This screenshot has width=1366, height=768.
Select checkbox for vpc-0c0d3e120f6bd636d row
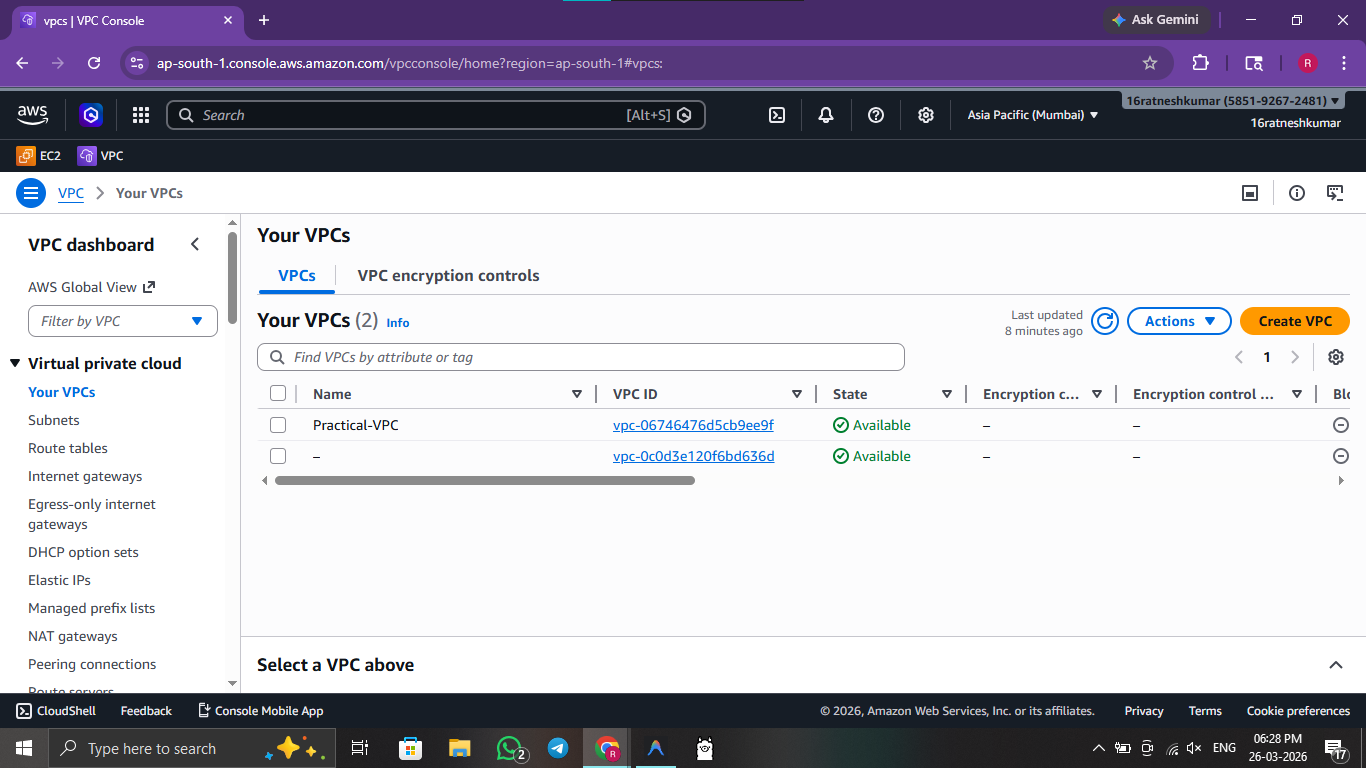(278, 456)
